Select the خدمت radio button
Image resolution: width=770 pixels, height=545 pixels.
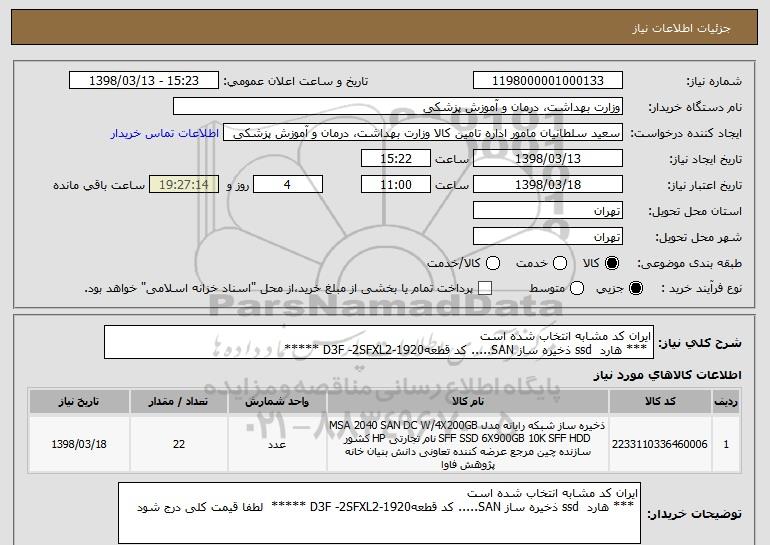click(560, 263)
